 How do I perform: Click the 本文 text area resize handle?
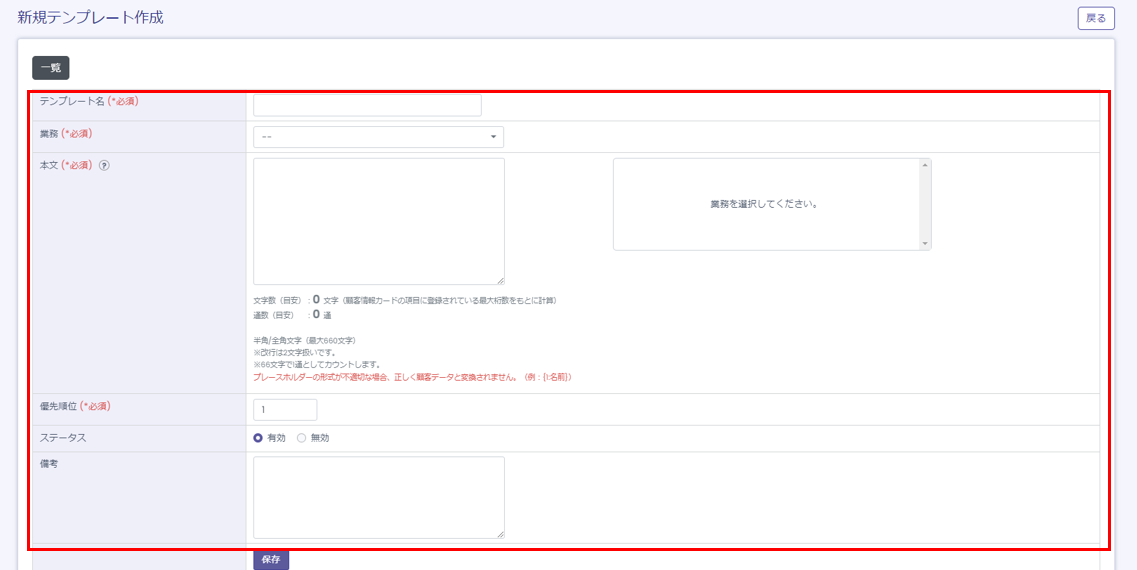pos(500,280)
